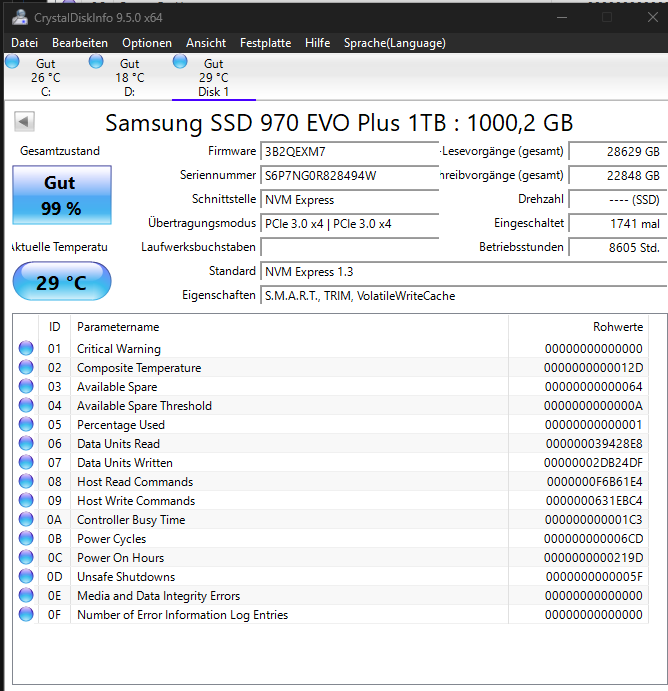Image resolution: width=668 pixels, height=691 pixels.
Task: Click the status circle for drive D:
Action: click(96, 61)
